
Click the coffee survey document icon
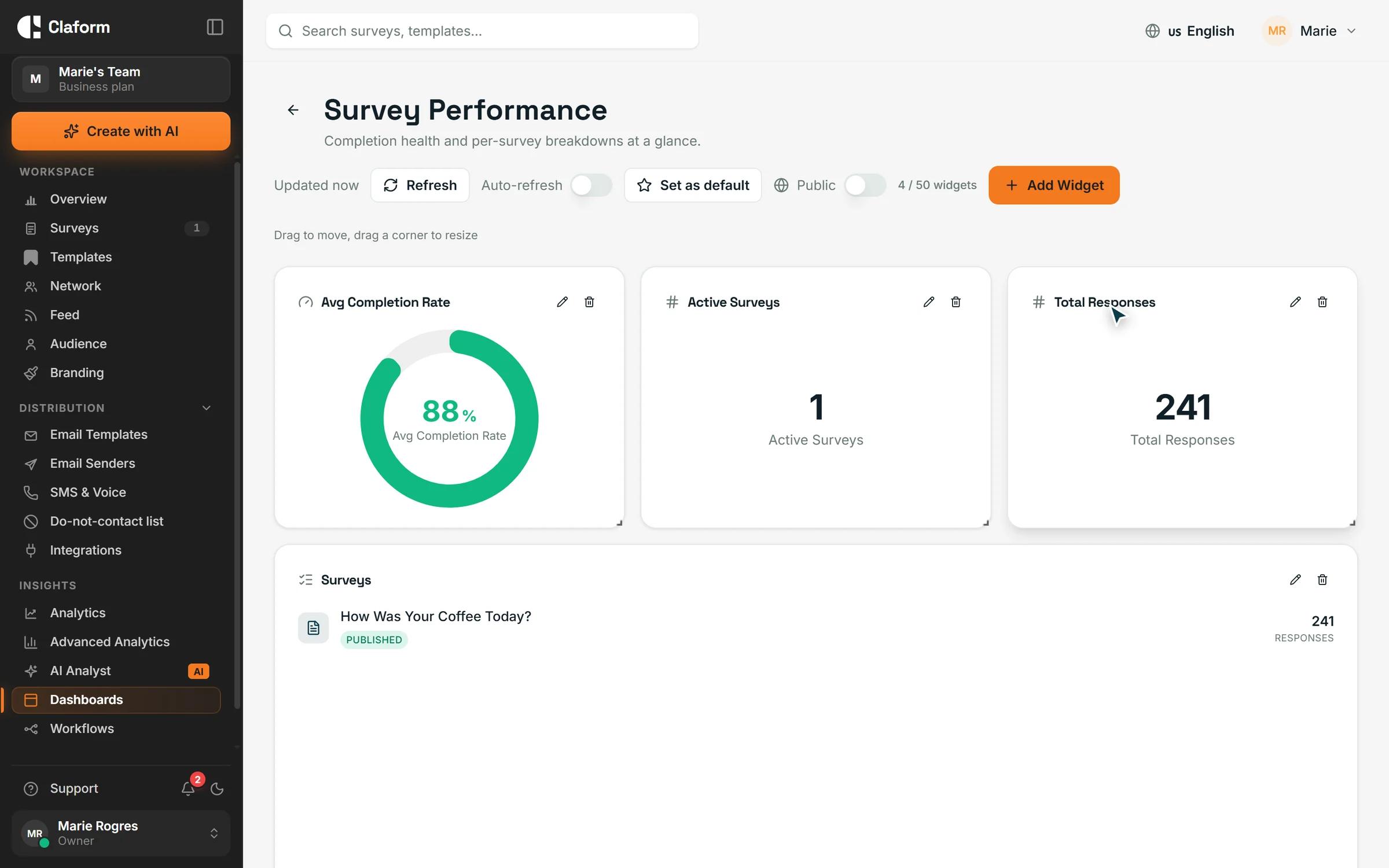313,627
